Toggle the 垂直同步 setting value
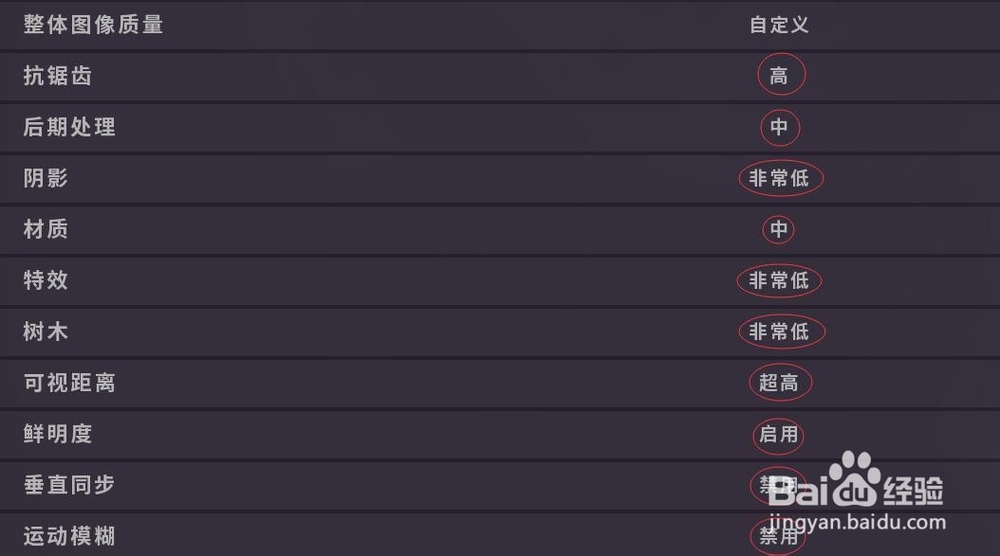Viewport: 1000px width, 556px height. (x=777, y=486)
